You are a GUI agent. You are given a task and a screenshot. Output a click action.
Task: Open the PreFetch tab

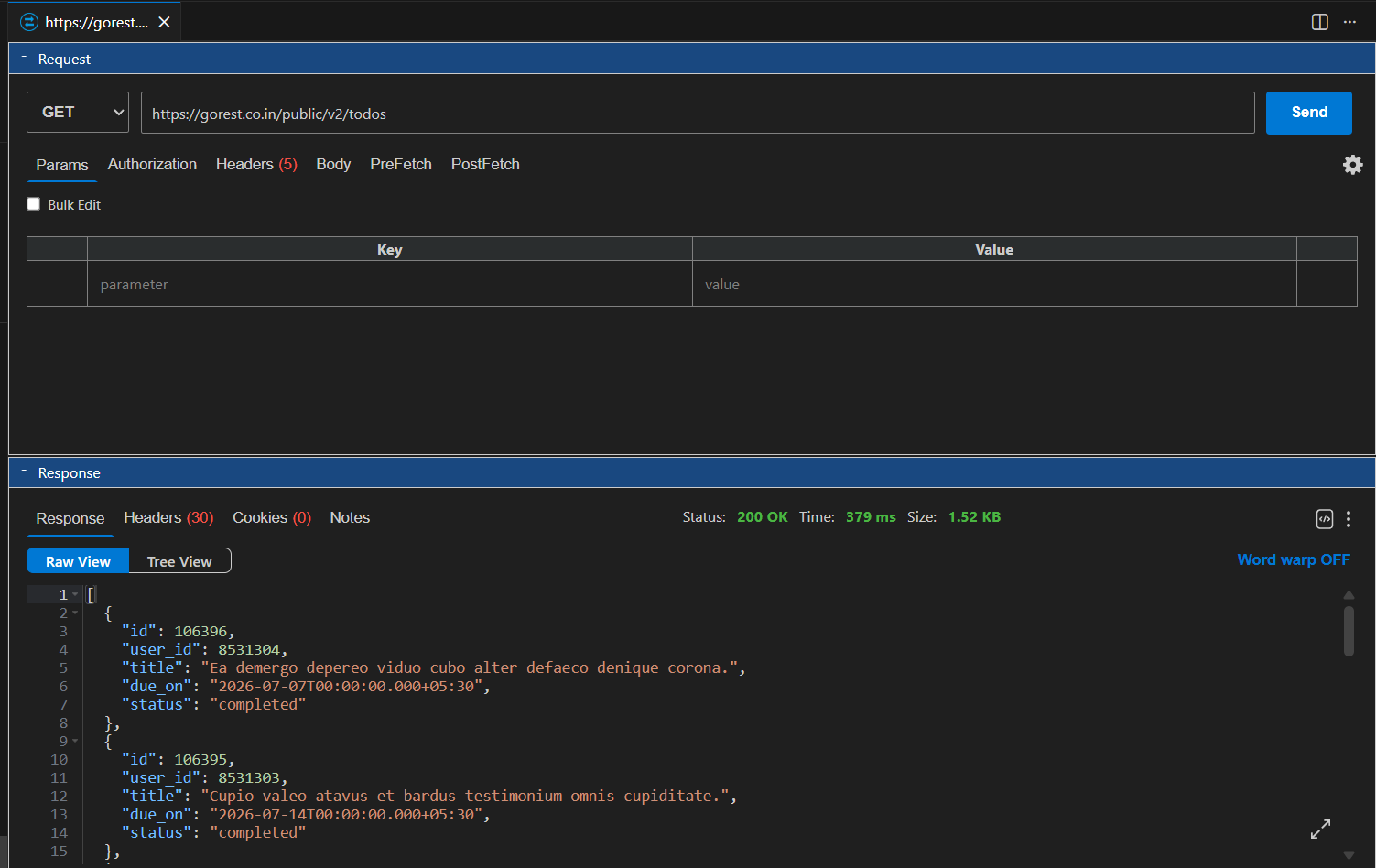[401, 164]
